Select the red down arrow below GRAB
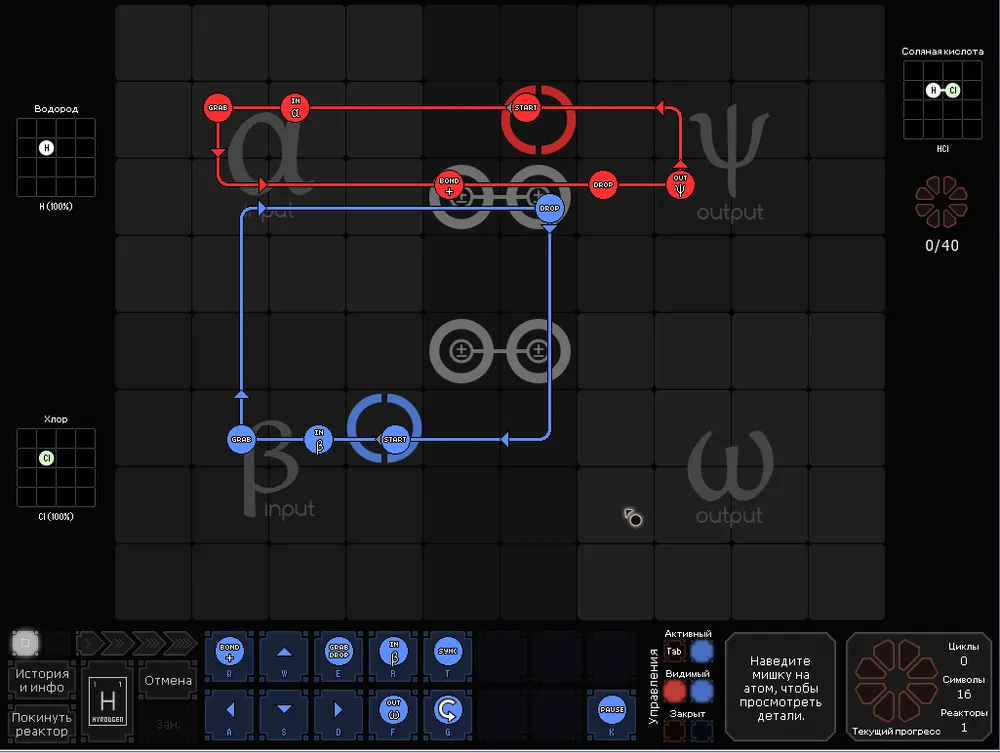 click(x=217, y=152)
